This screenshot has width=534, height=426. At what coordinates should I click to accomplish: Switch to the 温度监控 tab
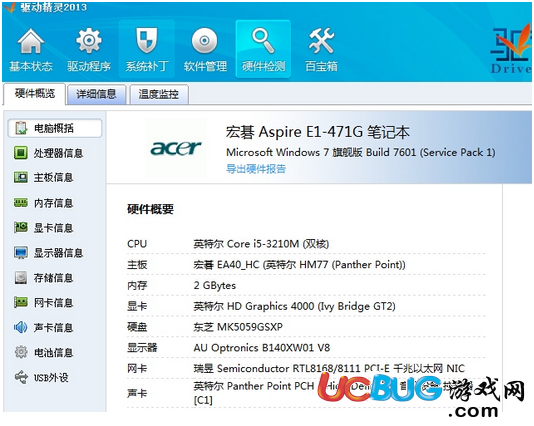pos(159,94)
